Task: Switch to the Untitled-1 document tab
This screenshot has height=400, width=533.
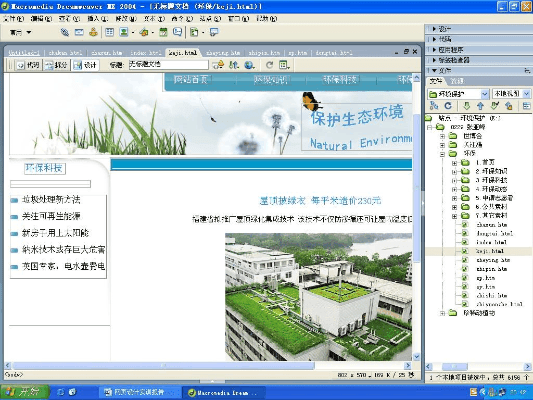Action: (24, 53)
